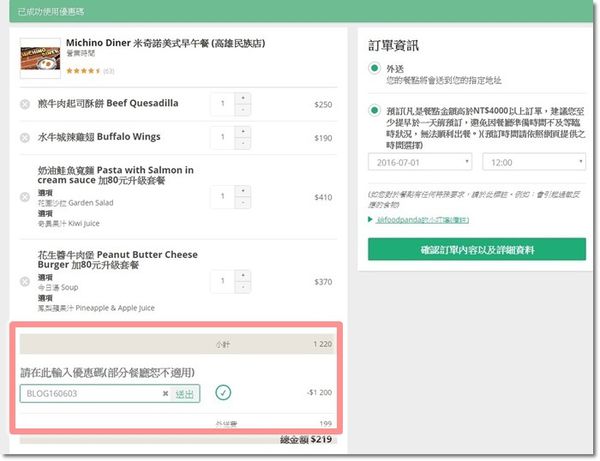
Task: Click the green coupon validation checkmark
Action: (223, 393)
